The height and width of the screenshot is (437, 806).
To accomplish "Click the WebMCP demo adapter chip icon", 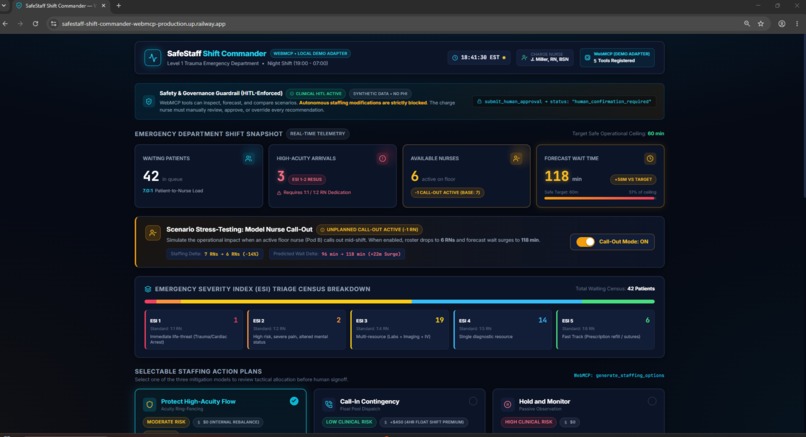I will tap(588, 58).
